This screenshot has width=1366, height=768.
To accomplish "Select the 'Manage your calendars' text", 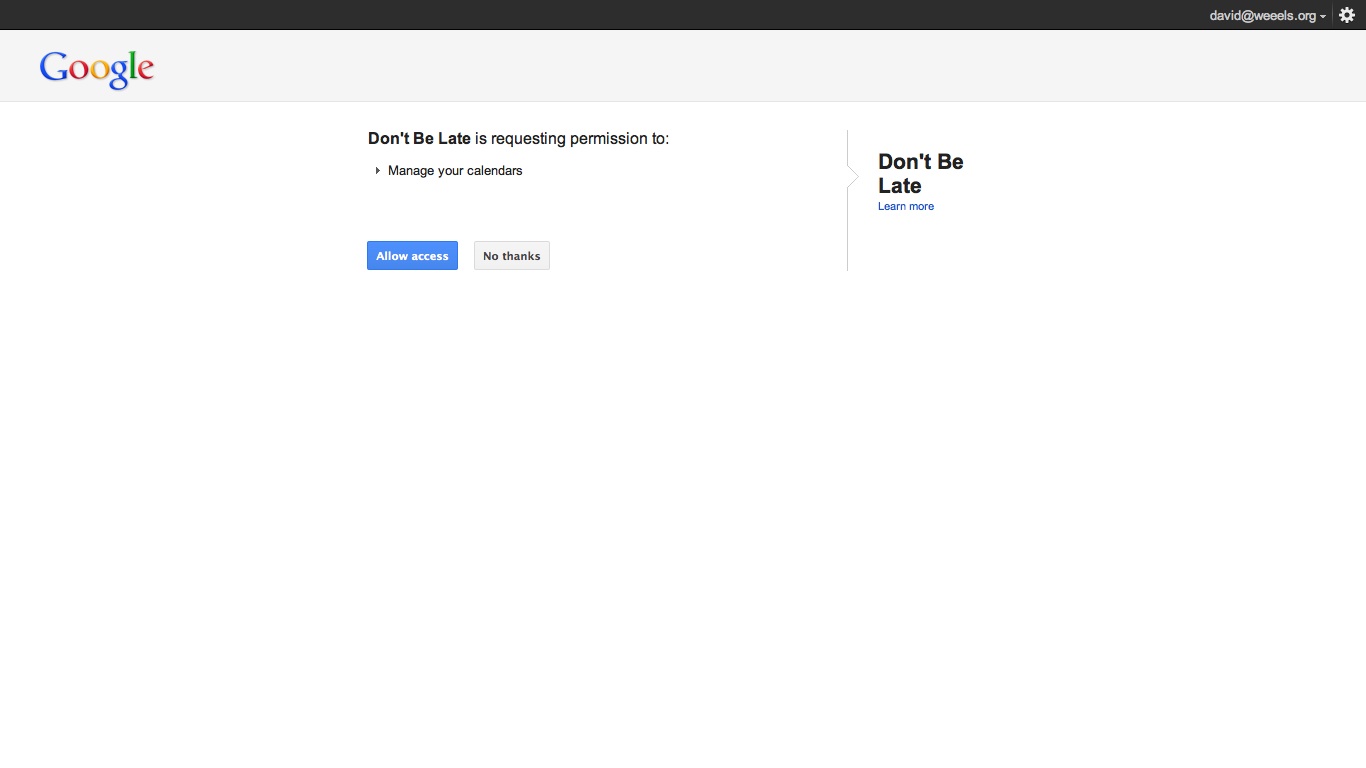I will click(455, 171).
